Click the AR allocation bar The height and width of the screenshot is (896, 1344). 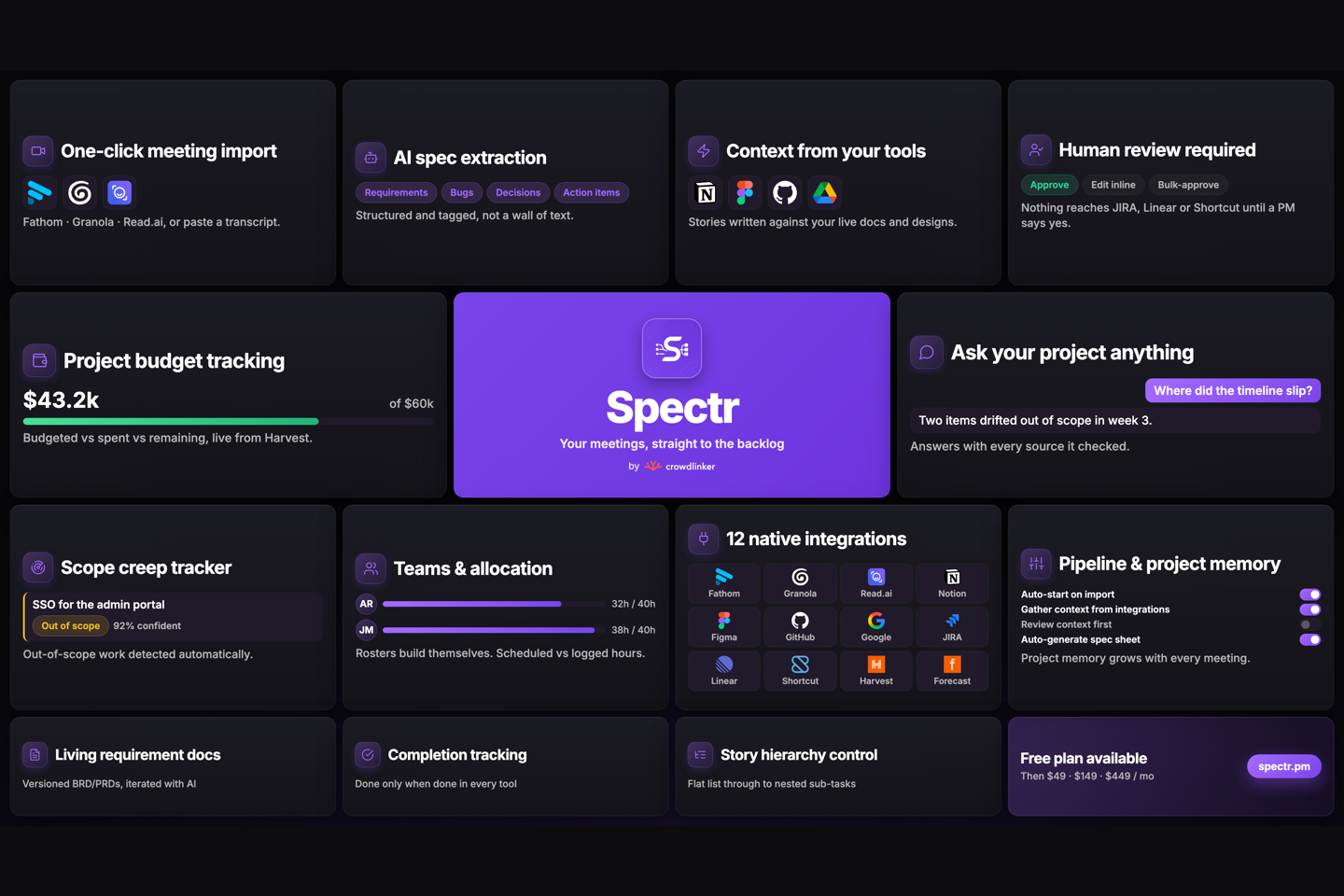(472, 604)
